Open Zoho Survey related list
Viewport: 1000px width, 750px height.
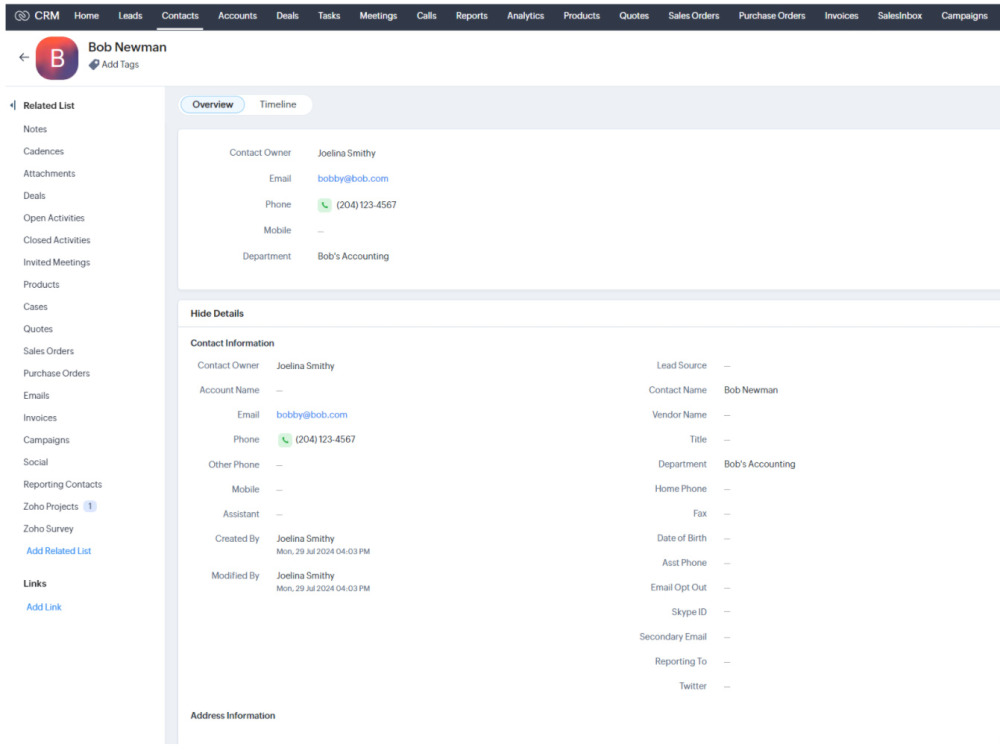tap(48, 529)
